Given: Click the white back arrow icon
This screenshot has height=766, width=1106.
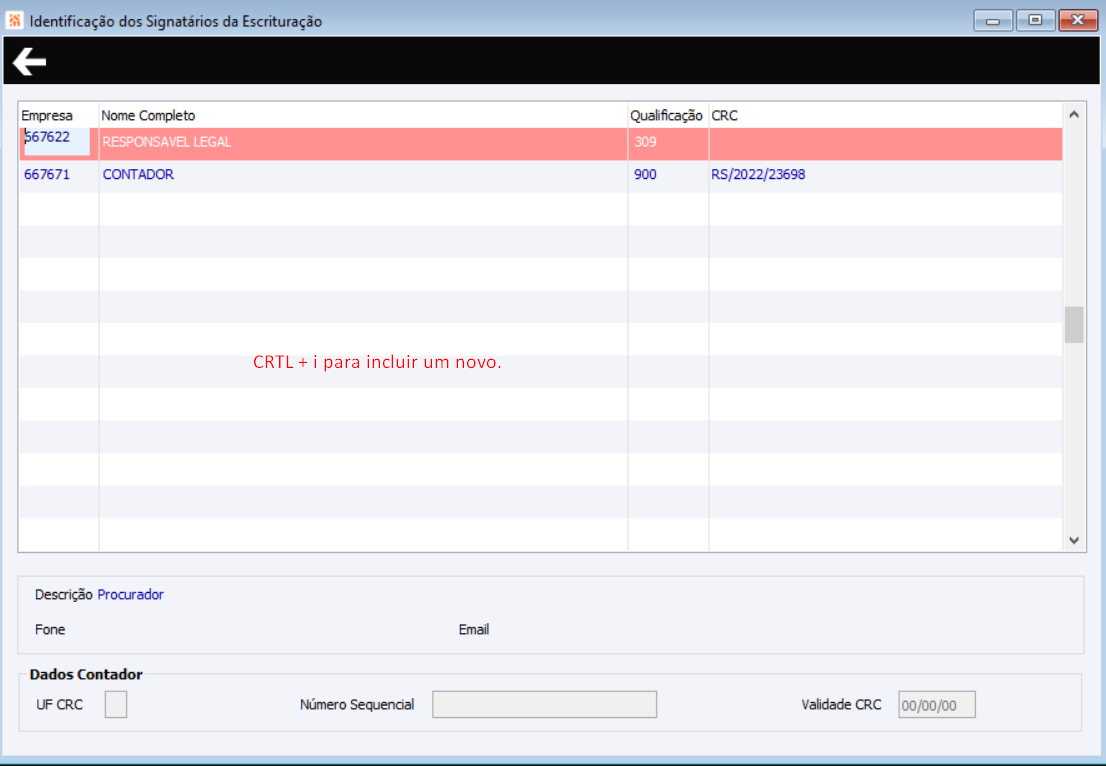Looking at the screenshot, I should [30, 61].
